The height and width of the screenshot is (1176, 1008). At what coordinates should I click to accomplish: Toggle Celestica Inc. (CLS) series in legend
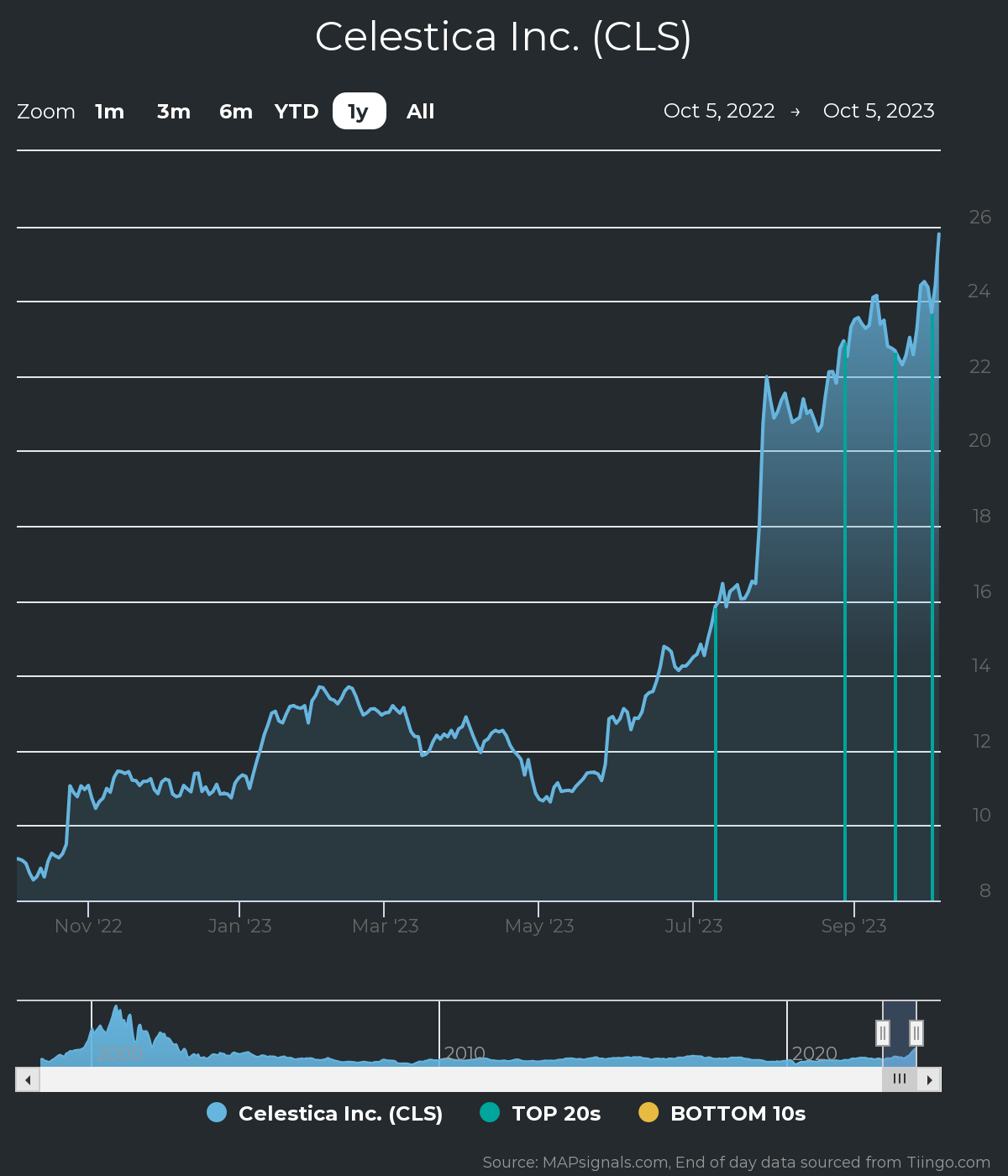tap(325, 1113)
